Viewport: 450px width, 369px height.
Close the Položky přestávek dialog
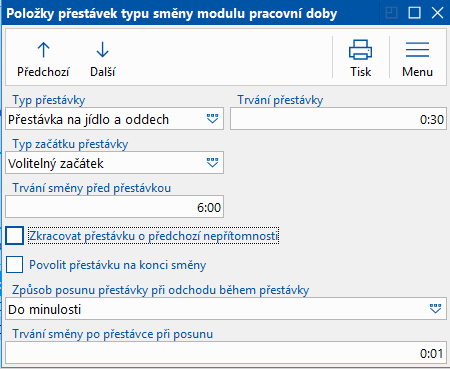(437, 13)
